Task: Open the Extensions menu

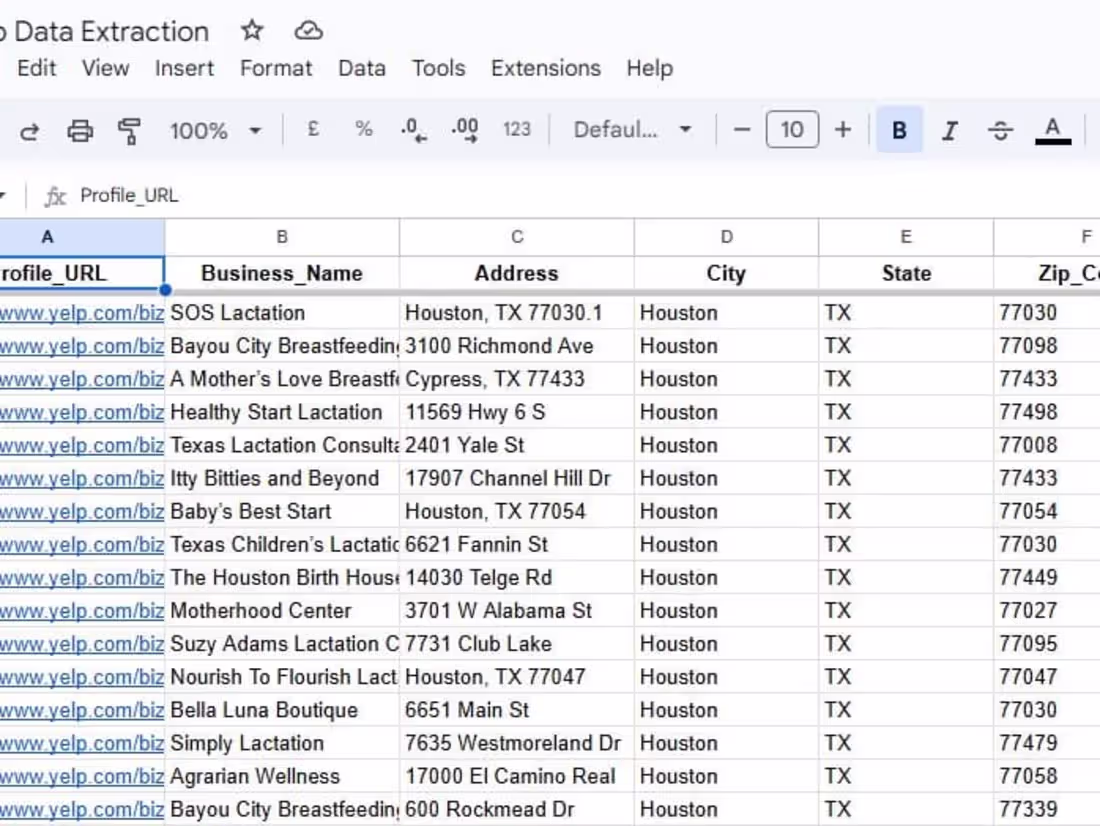Action: [x=545, y=68]
